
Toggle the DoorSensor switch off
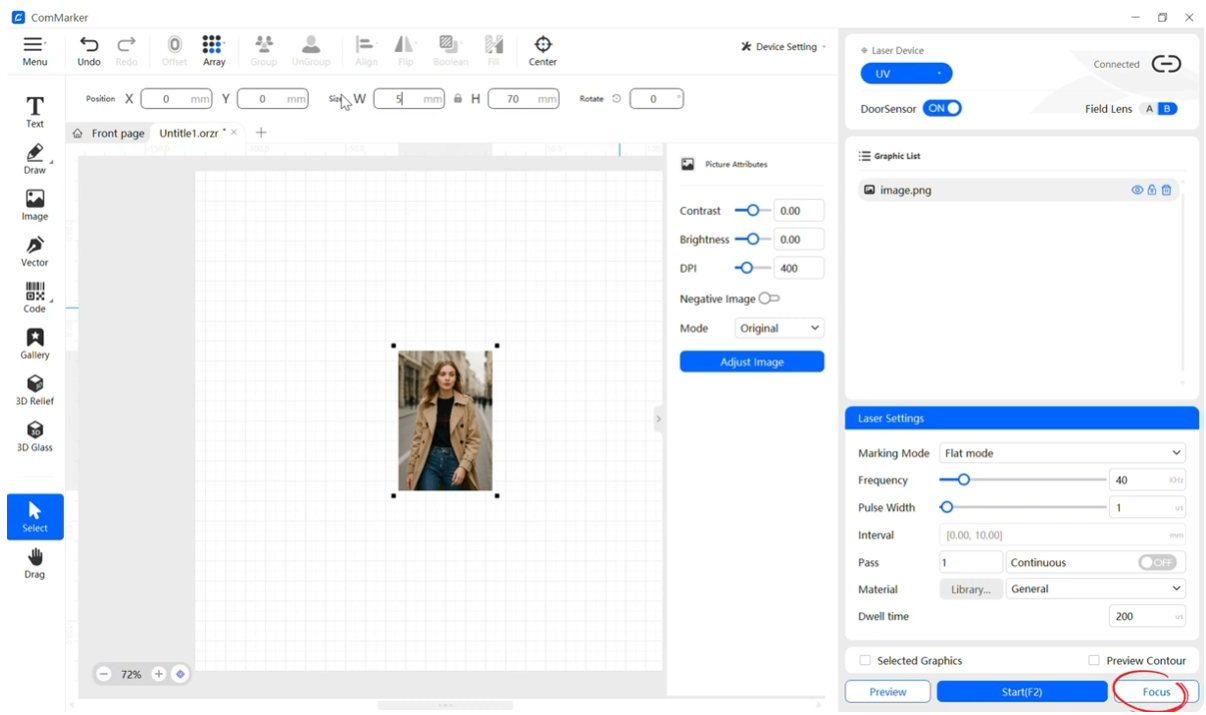pyautogui.click(x=941, y=108)
